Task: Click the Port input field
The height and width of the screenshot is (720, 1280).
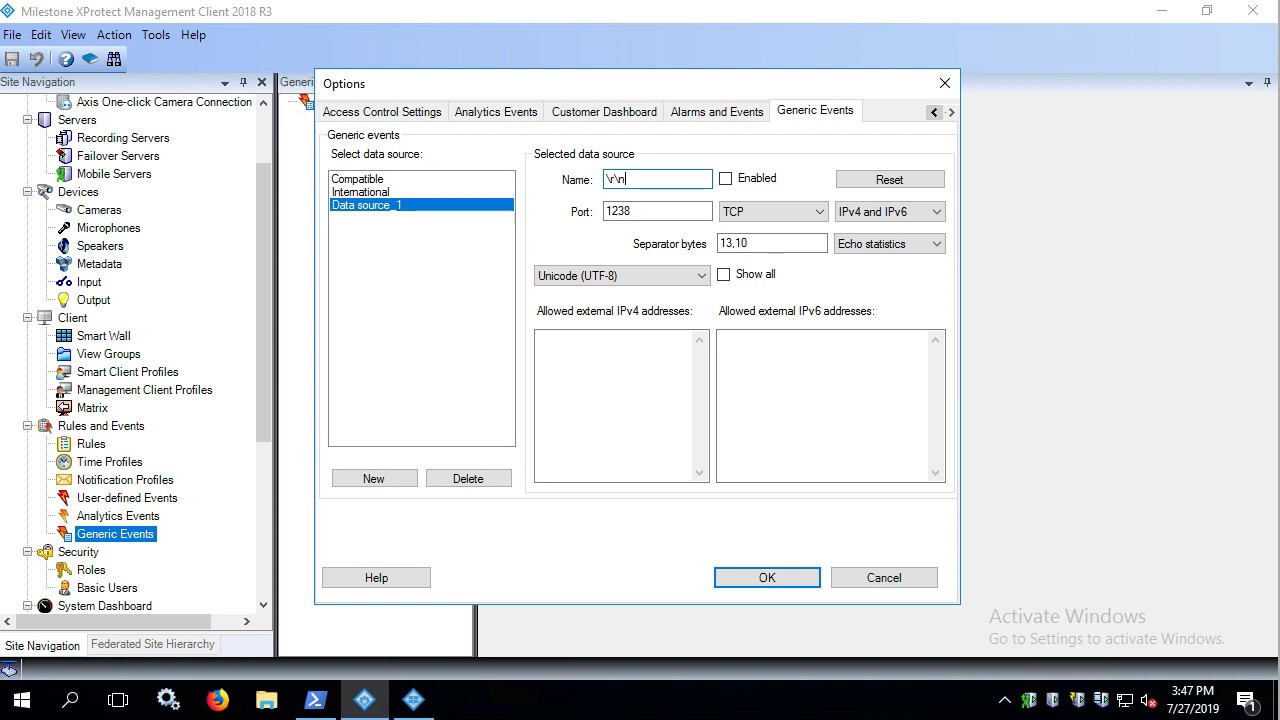Action: tap(658, 211)
